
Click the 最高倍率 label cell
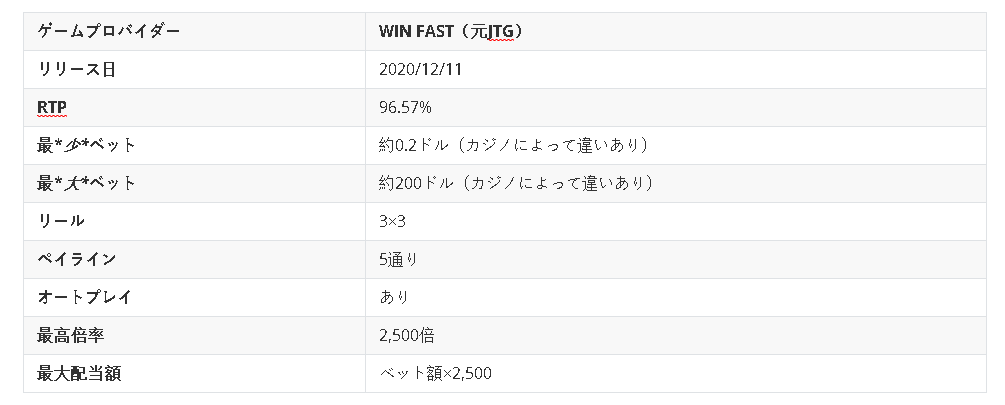[70, 335]
